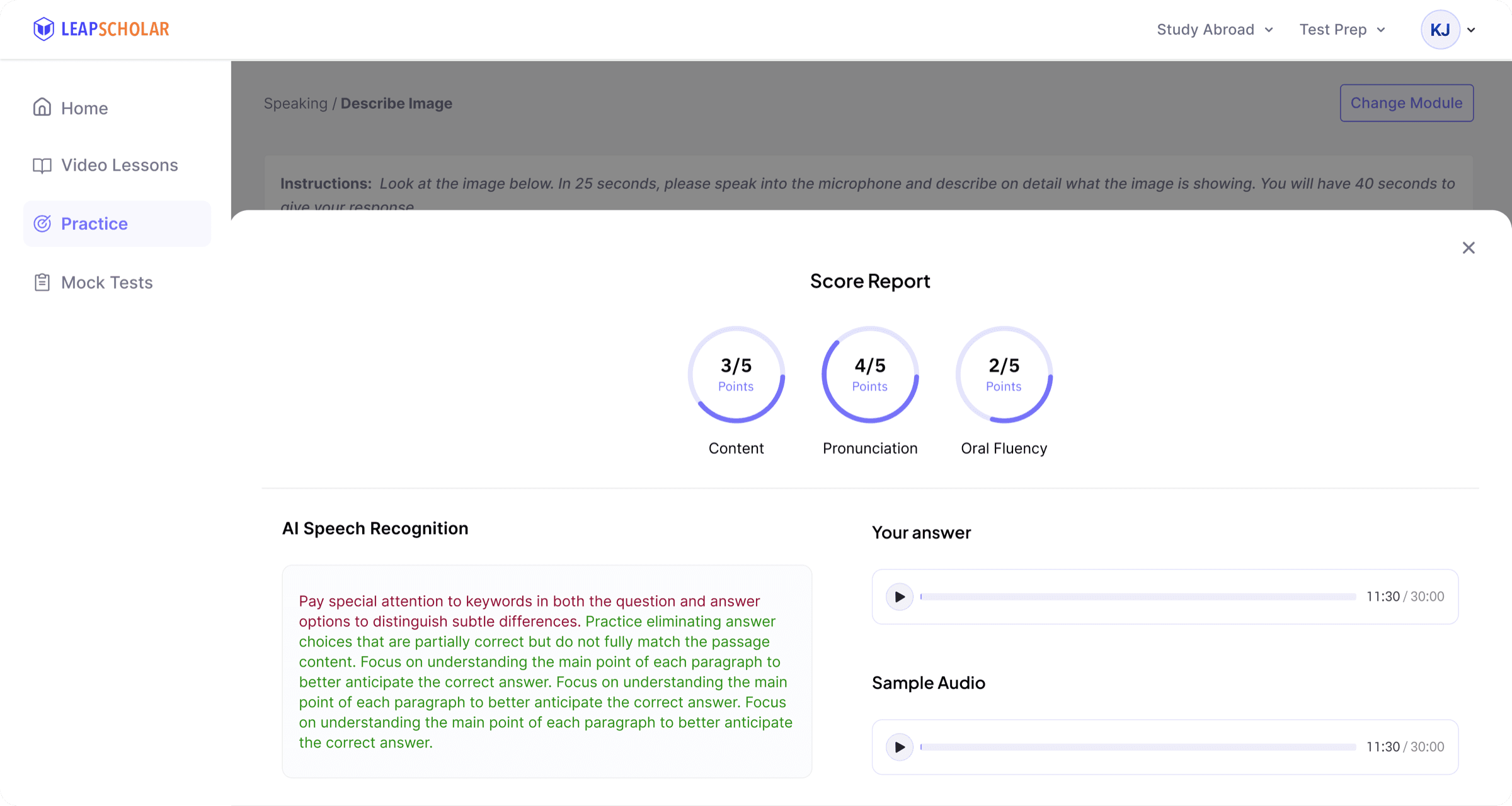Open Video Lessons from the sidebar
Viewport: 1512px width, 806px height.
117,165
